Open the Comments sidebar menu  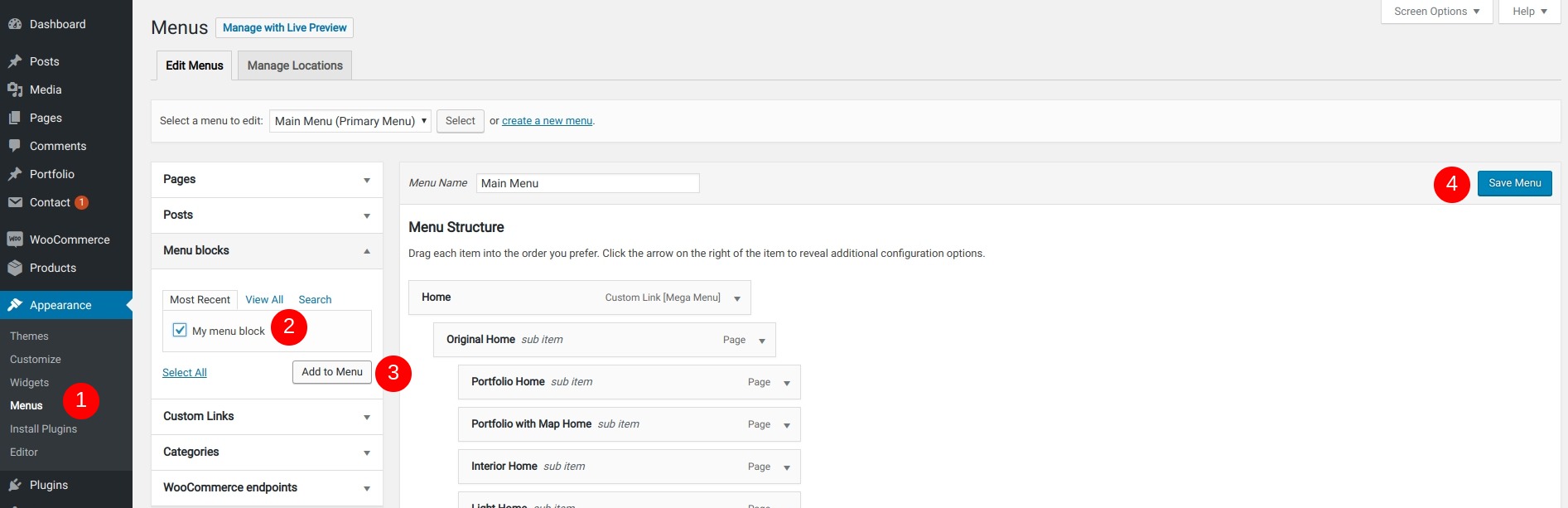click(x=66, y=146)
